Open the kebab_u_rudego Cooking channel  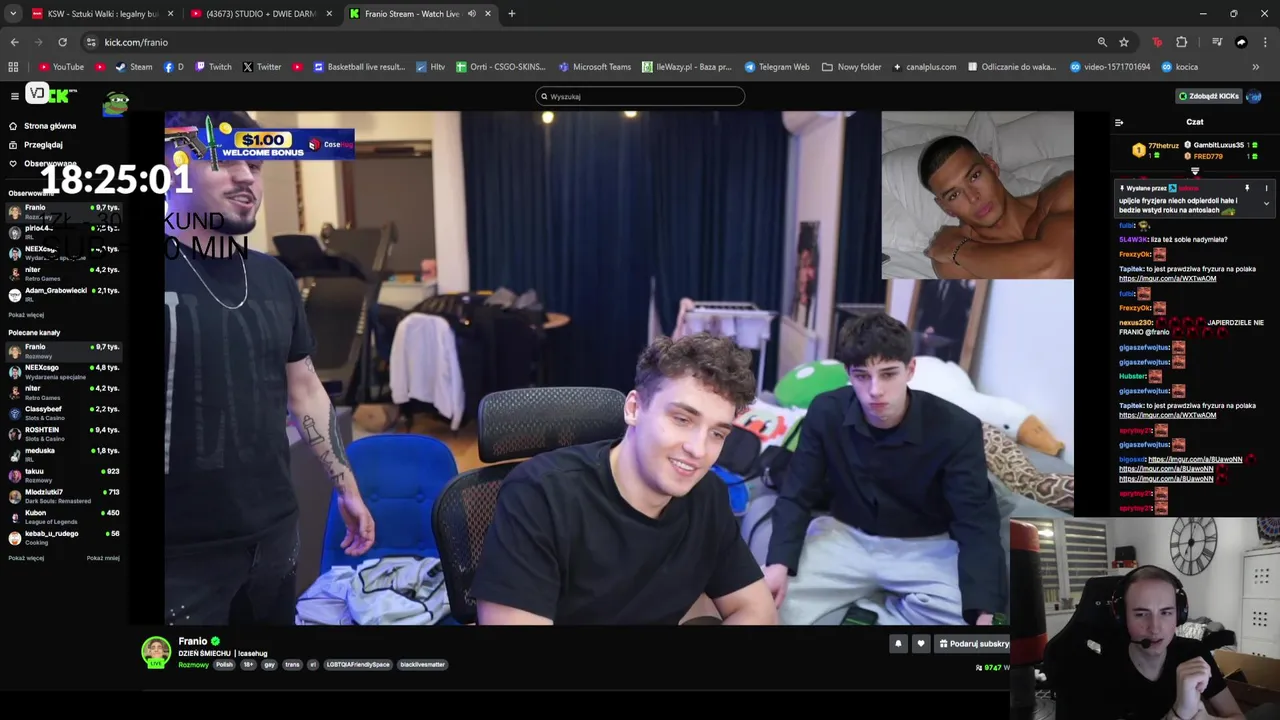pyautogui.click(x=64, y=538)
